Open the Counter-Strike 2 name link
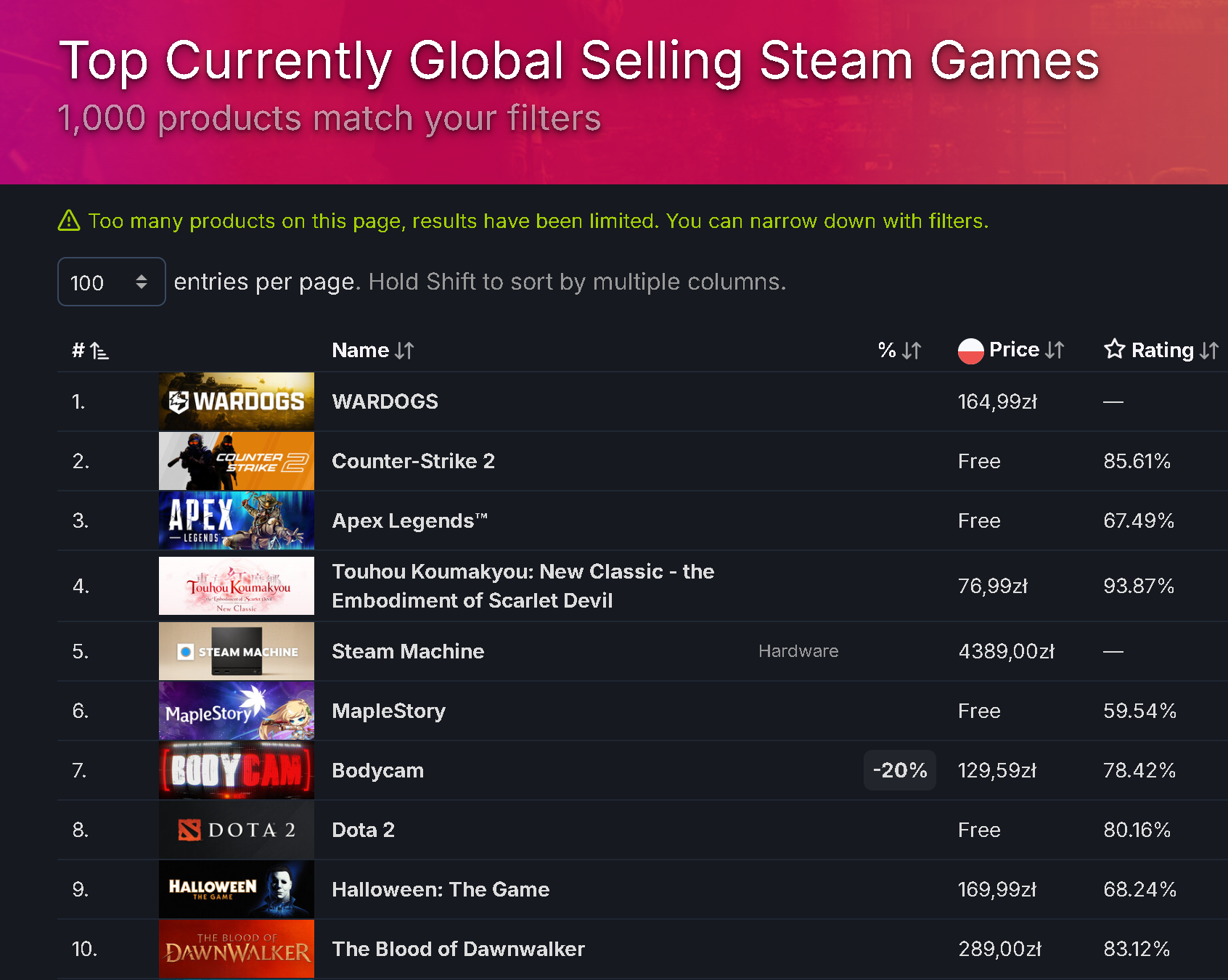 (413, 461)
